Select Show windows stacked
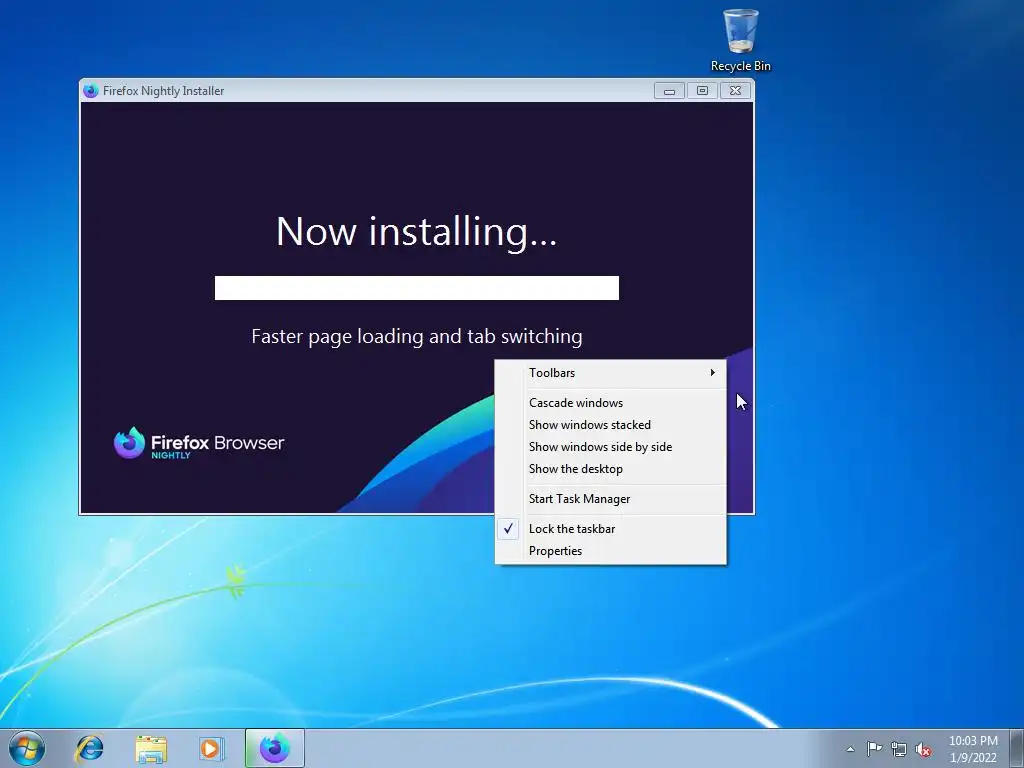The image size is (1024, 768). coord(611,425)
